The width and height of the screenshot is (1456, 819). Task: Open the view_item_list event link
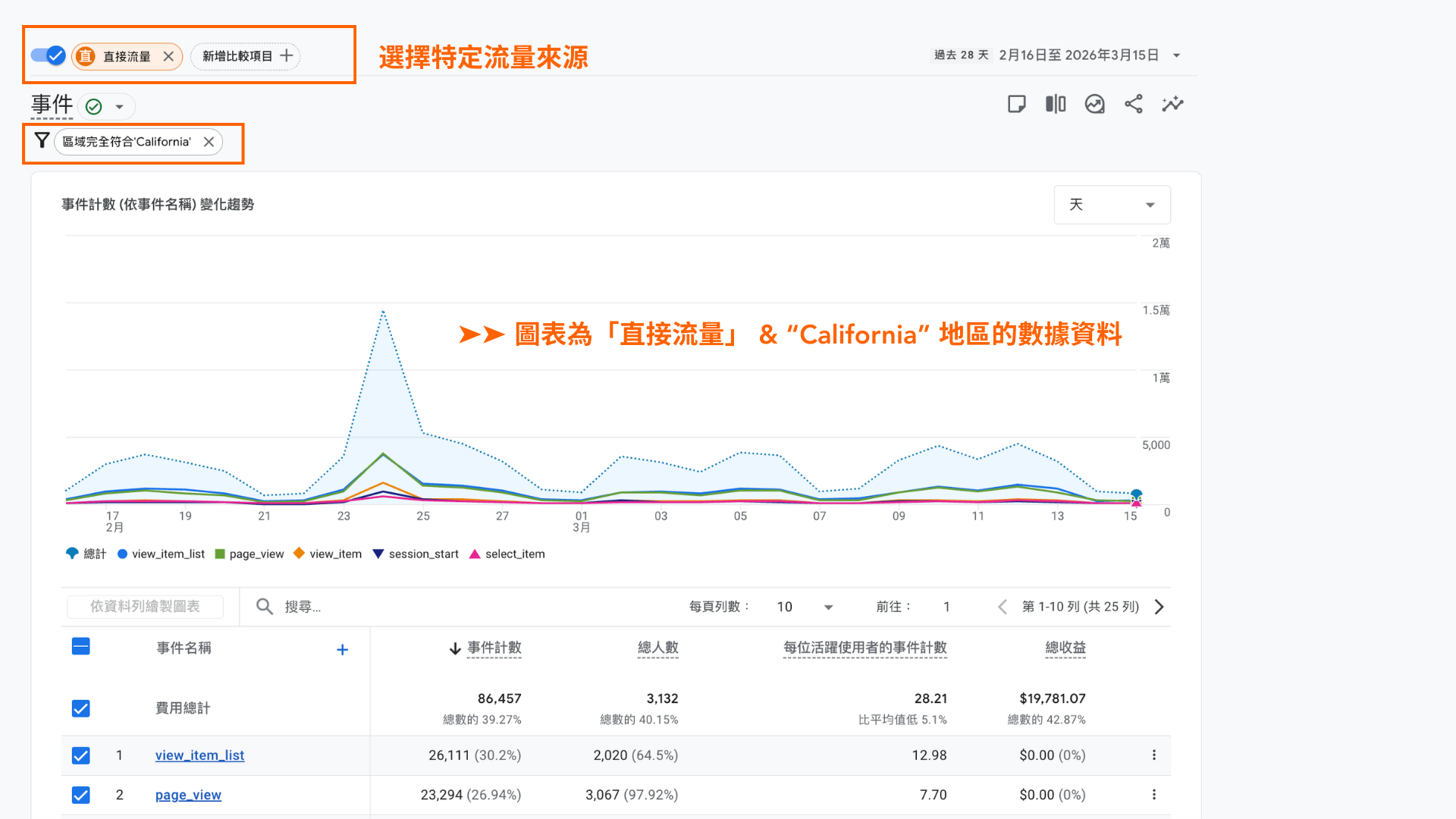coord(199,755)
